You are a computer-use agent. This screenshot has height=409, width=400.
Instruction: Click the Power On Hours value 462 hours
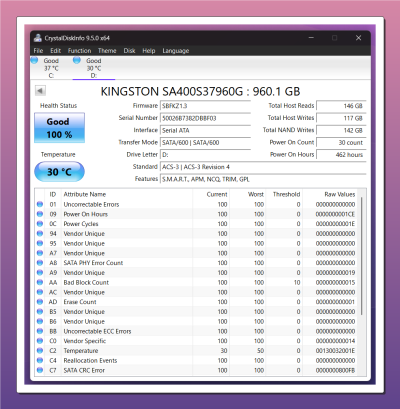pos(341,155)
